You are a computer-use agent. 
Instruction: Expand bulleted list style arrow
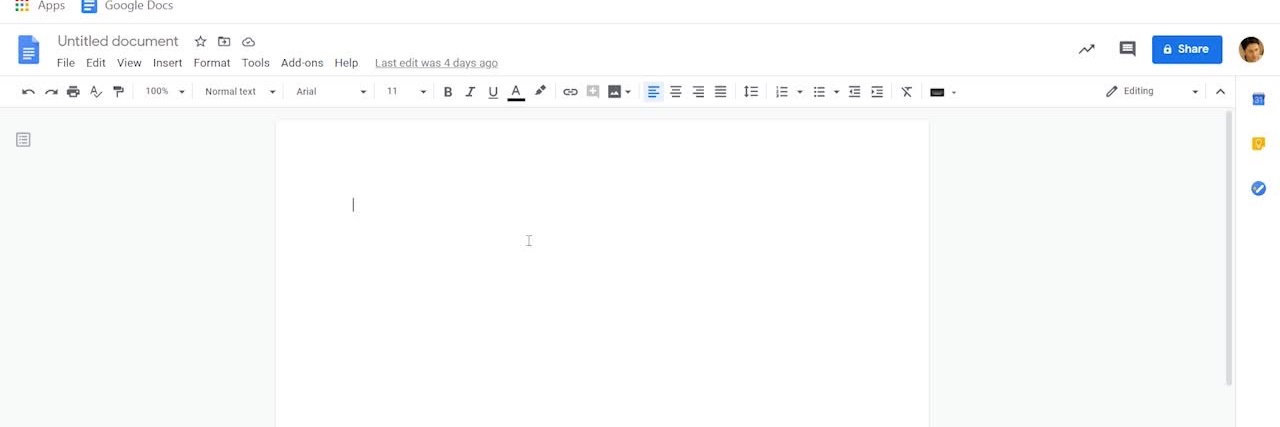pos(836,92)
